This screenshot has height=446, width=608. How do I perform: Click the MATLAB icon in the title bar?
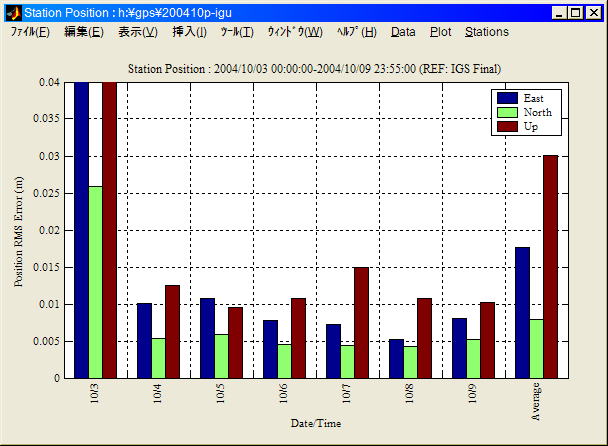point(13,13)
